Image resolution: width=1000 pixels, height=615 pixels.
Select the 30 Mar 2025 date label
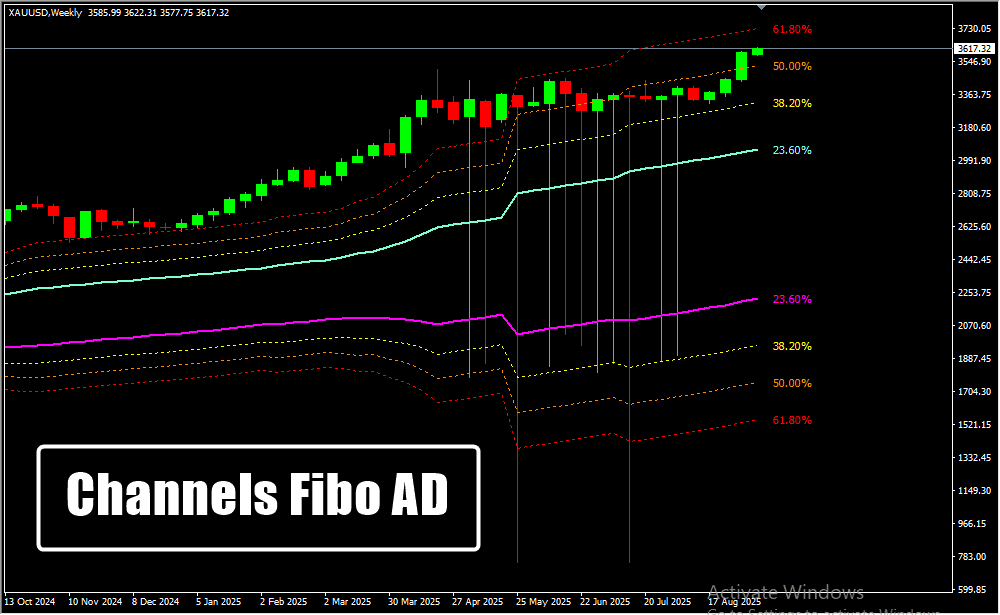(415, 602)
